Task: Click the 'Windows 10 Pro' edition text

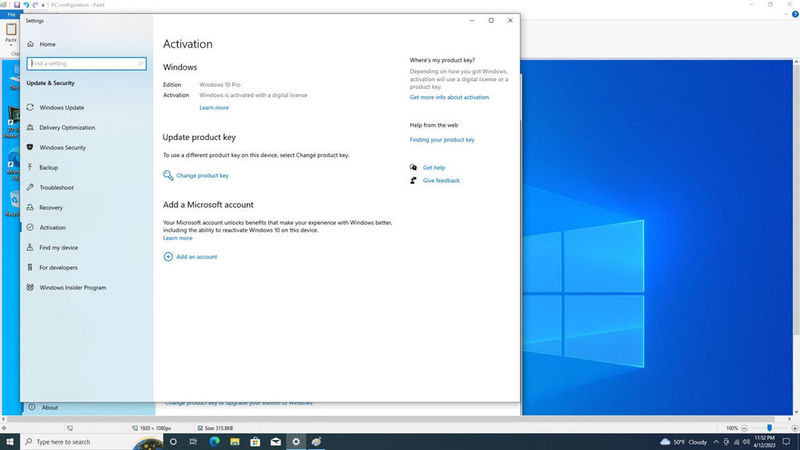Action: coord(220,85)
